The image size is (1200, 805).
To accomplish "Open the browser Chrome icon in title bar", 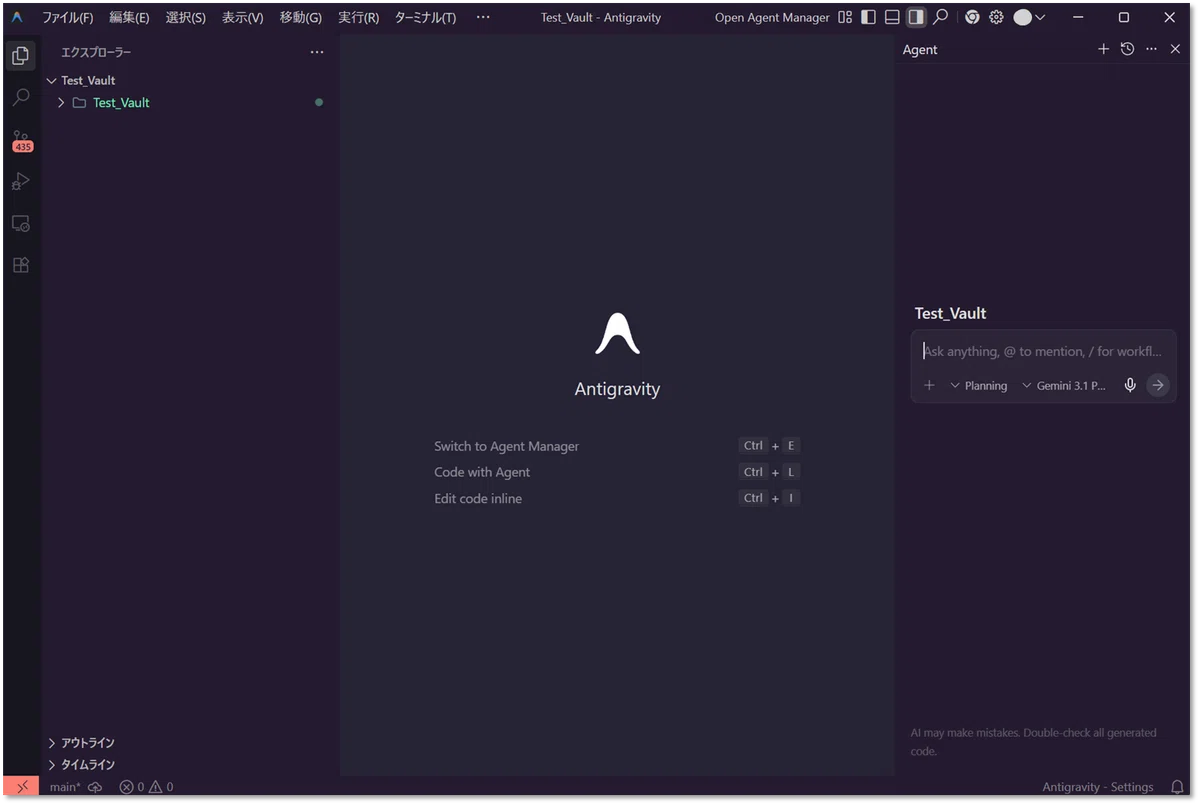I will tap(972, 17).
